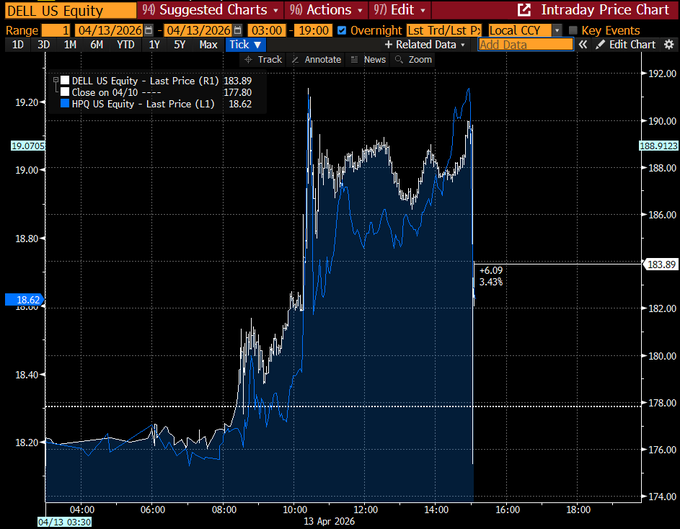
Task: Activate the Zoom magnifier tool
Action: 413,60
